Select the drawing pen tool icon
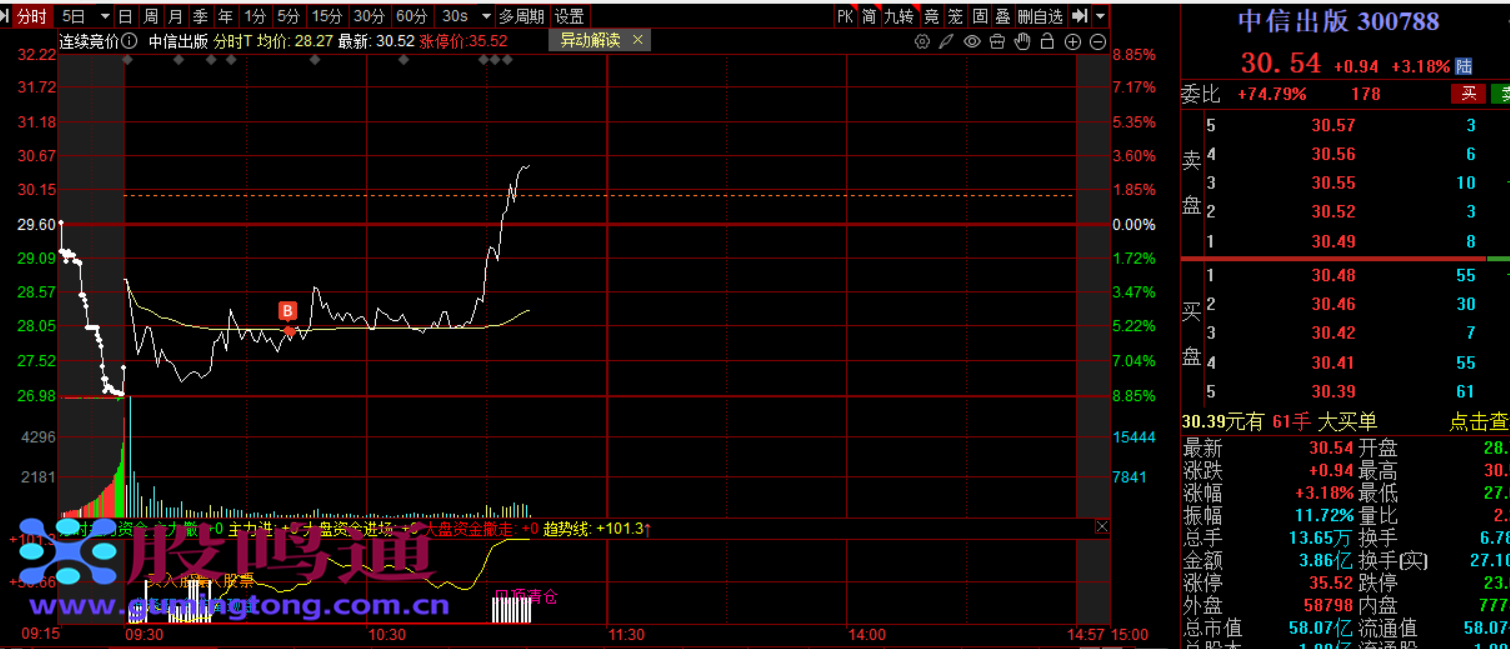The height and width of the screenshot is (649, 1510). [947, 42]
